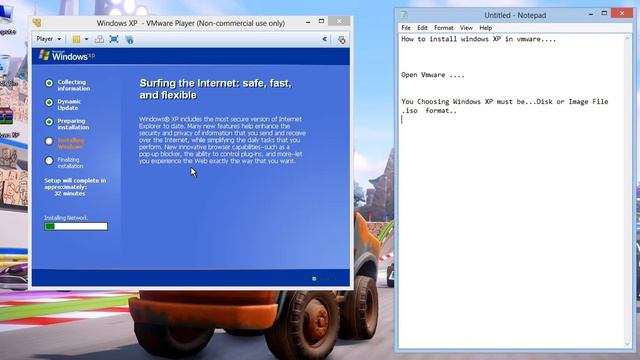The height and width of the screenshot is (360, 640).
Task: Close the Untitled Notepad window
Action: 622,13
